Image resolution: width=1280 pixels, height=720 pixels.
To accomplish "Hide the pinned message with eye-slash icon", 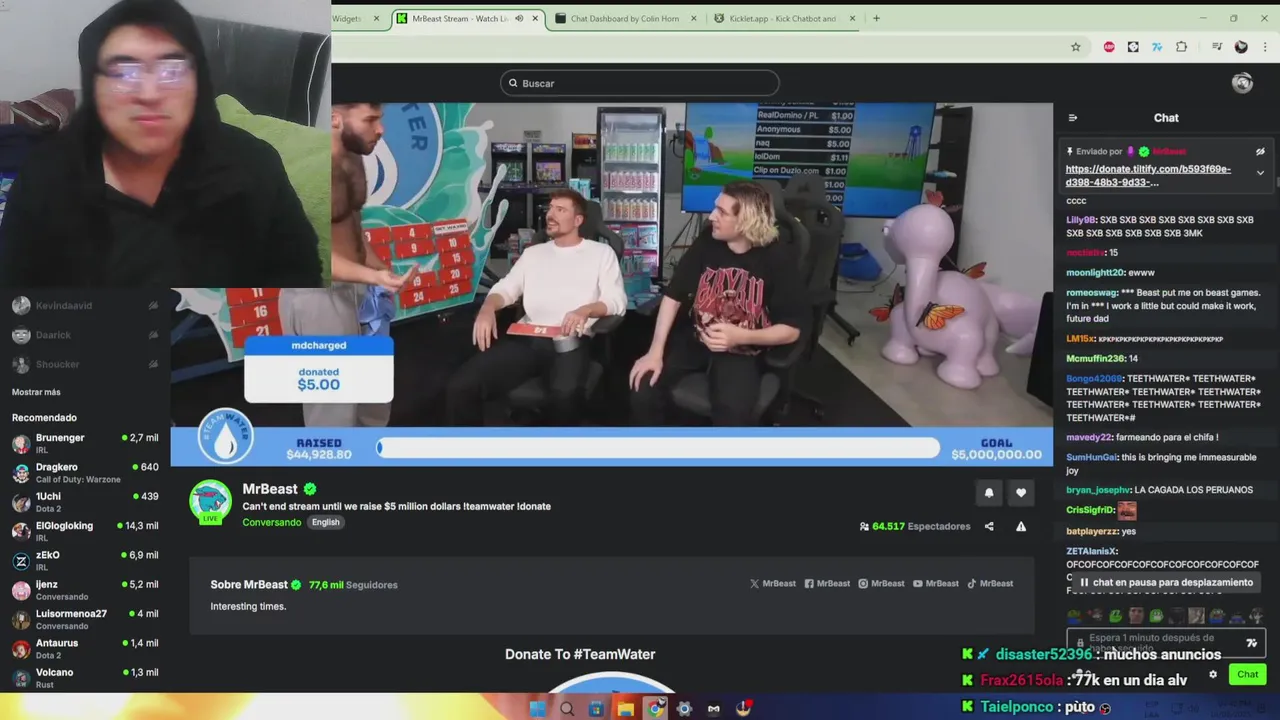I will click(1260, 152).
